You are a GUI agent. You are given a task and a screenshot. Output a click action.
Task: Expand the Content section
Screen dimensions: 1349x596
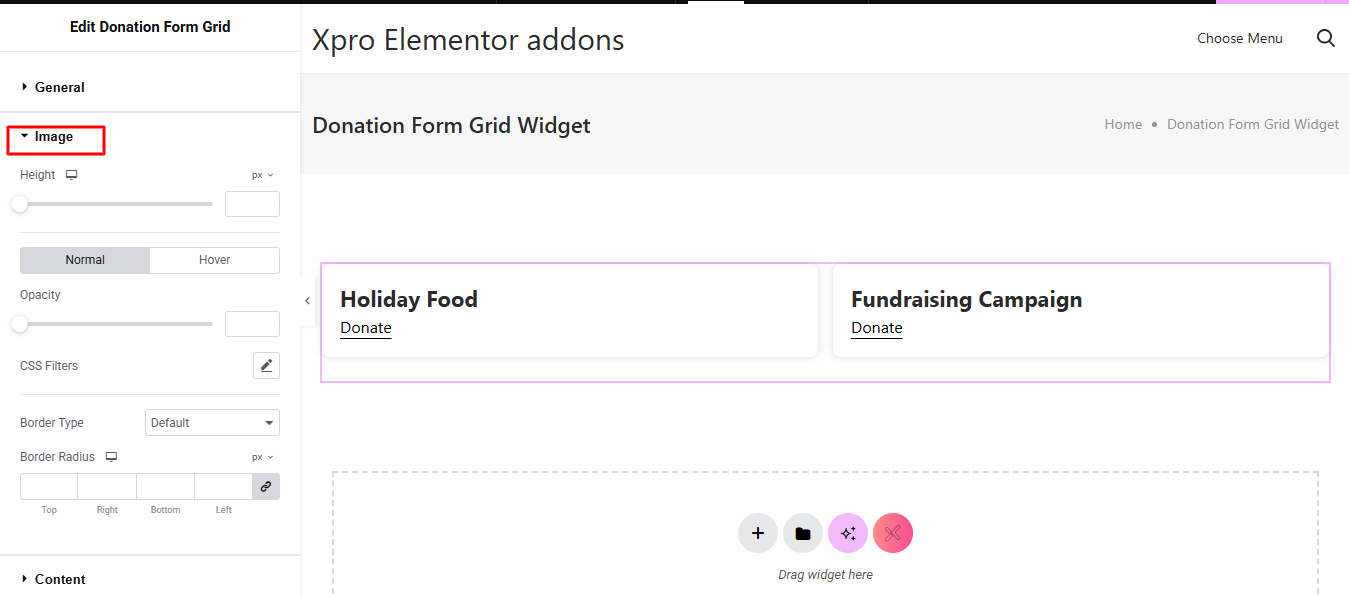[x=59, y=579]
